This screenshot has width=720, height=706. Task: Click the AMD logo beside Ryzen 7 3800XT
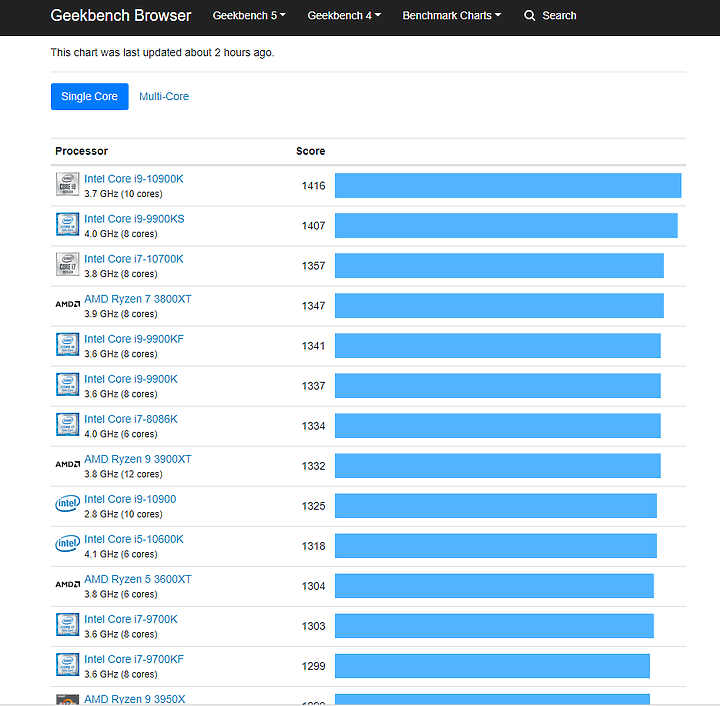[x=68, y=304]
